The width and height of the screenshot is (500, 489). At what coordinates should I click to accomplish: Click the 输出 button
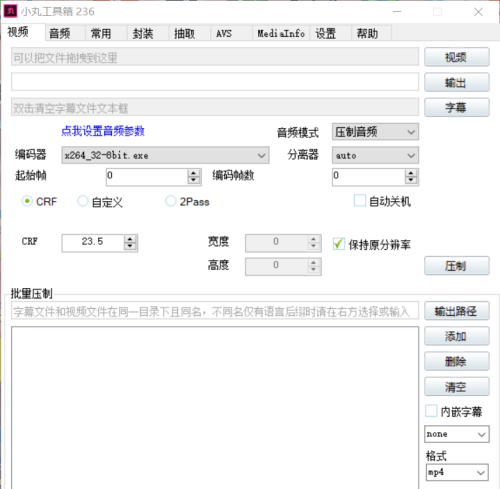pos(457,82)
